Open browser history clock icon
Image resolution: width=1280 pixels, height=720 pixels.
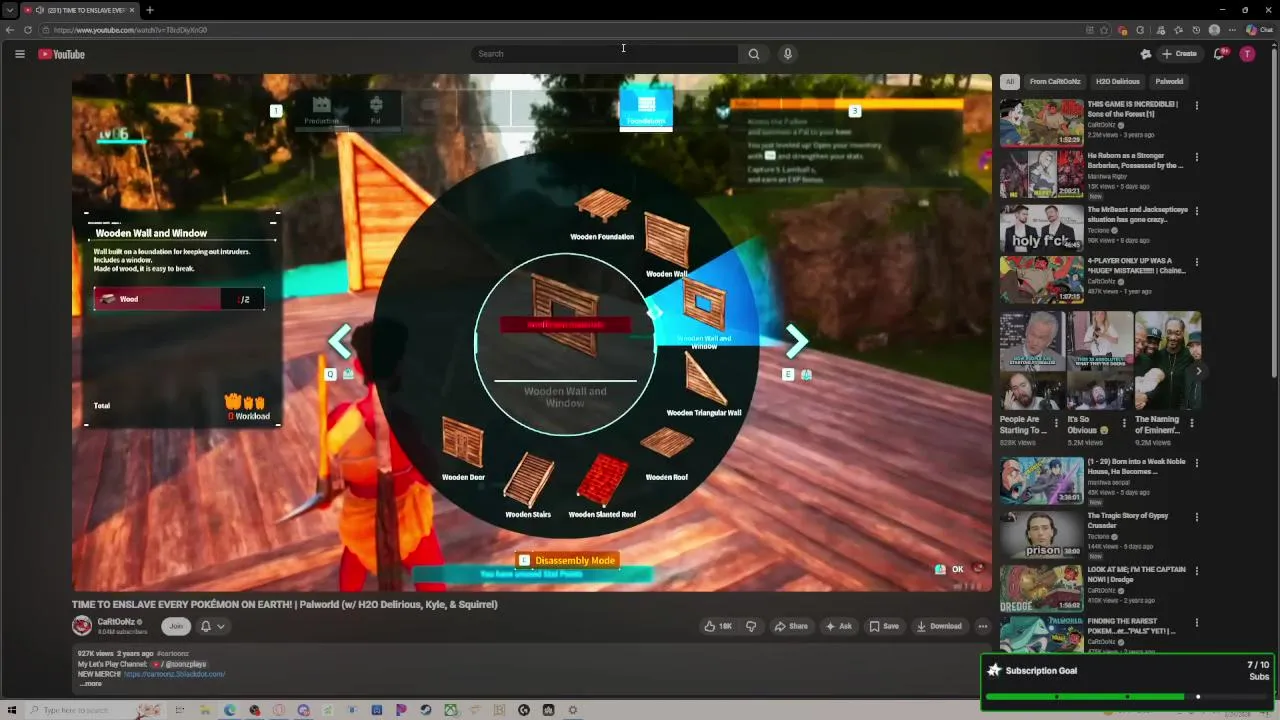pos(1196,30)
